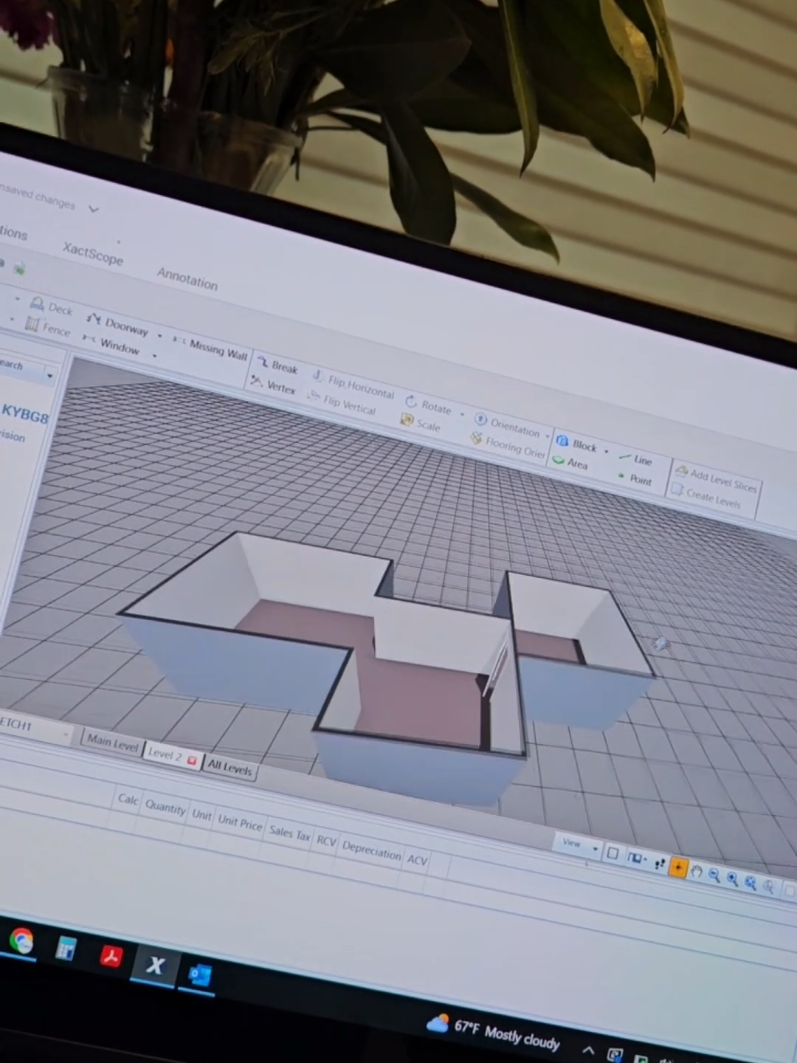Image resolution: width=797 pixels, height=1063 pixels.
Task: Click the zoom-to-fit magnifier icon
Action: click(750, 883)
